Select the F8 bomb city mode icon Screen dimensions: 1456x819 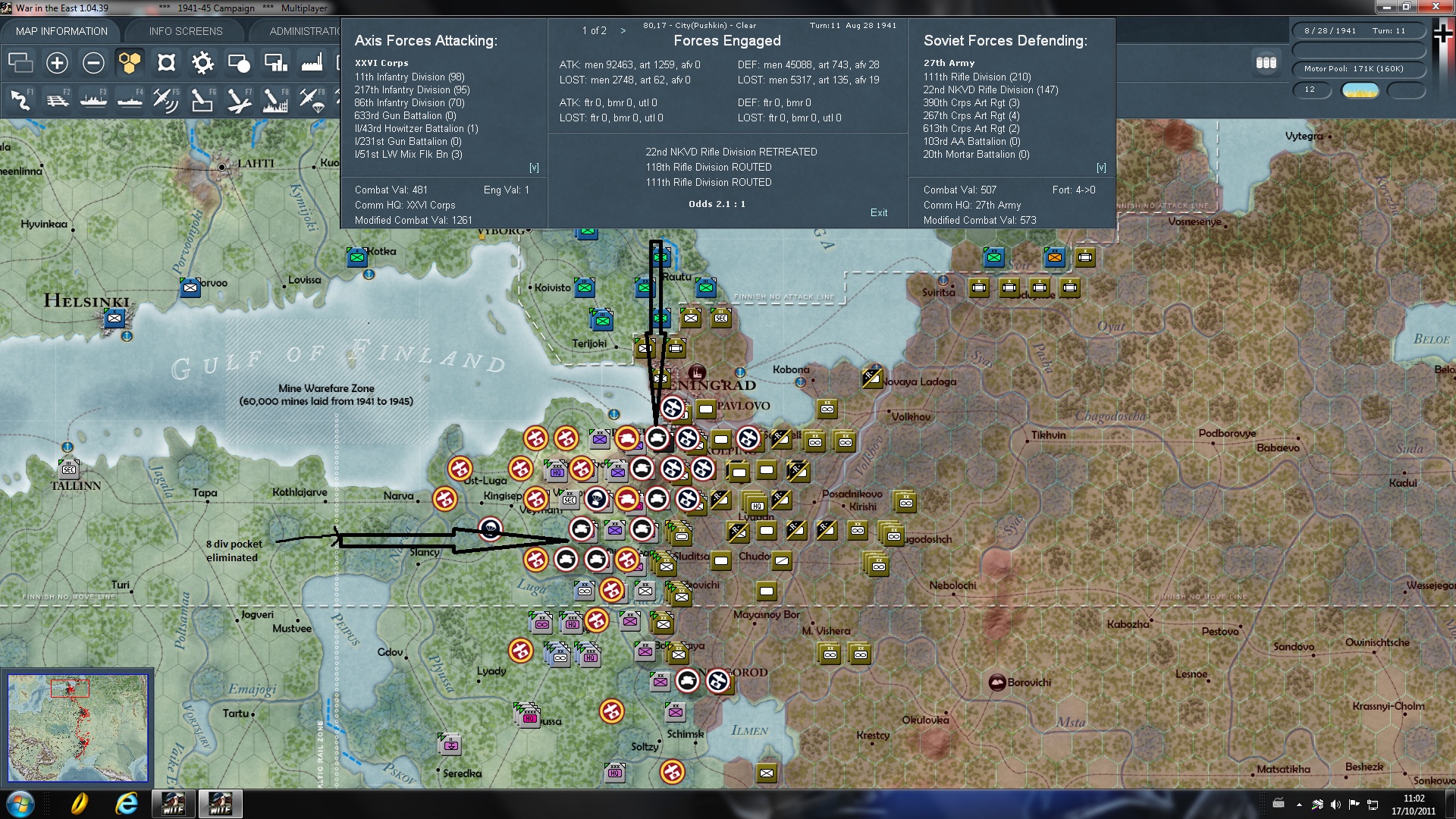[x=275, y=99]
